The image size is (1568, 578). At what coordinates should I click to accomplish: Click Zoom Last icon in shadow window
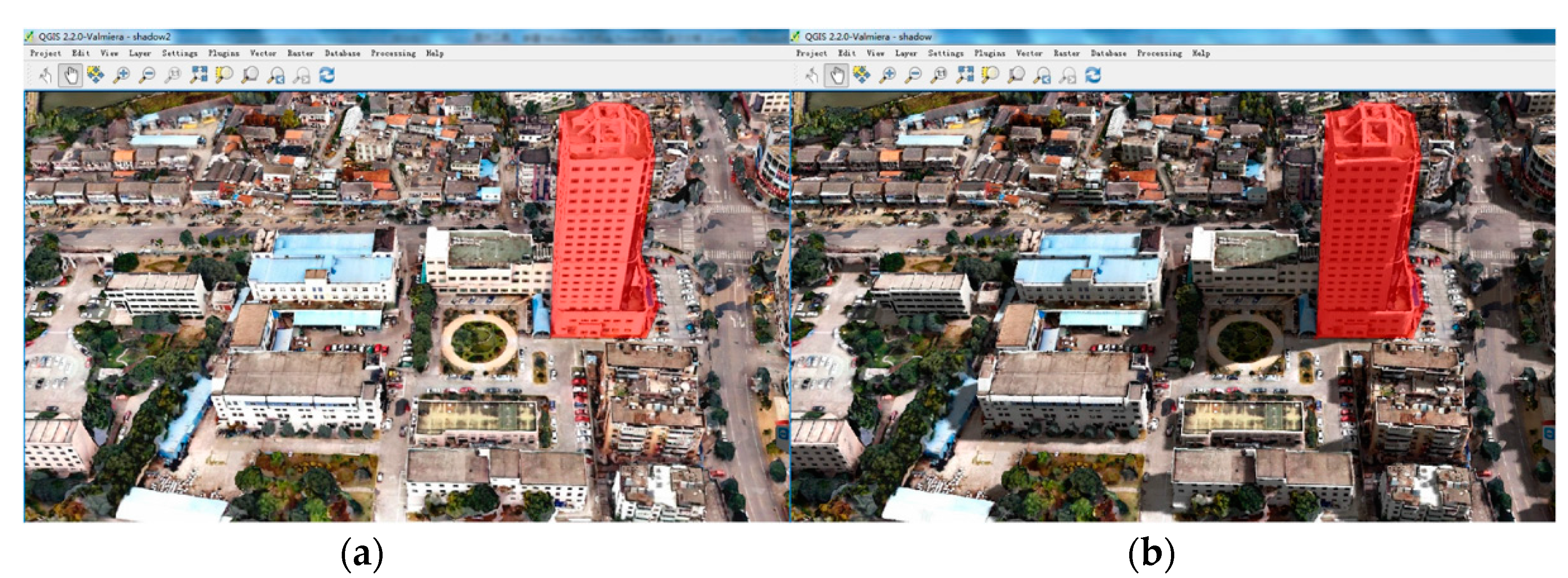(1042, 76)
